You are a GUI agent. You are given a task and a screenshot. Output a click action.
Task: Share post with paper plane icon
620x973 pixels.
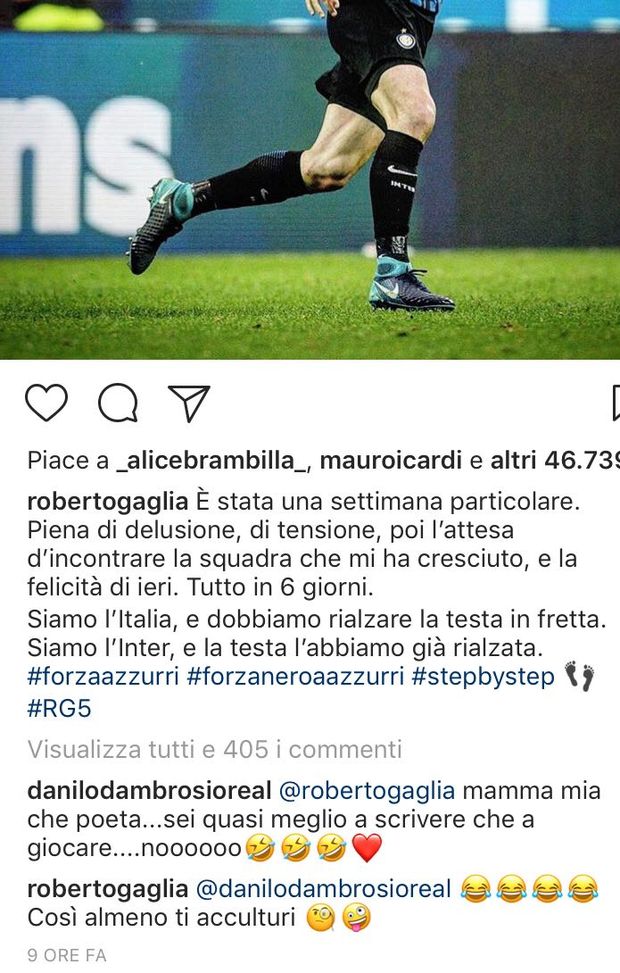189,403
